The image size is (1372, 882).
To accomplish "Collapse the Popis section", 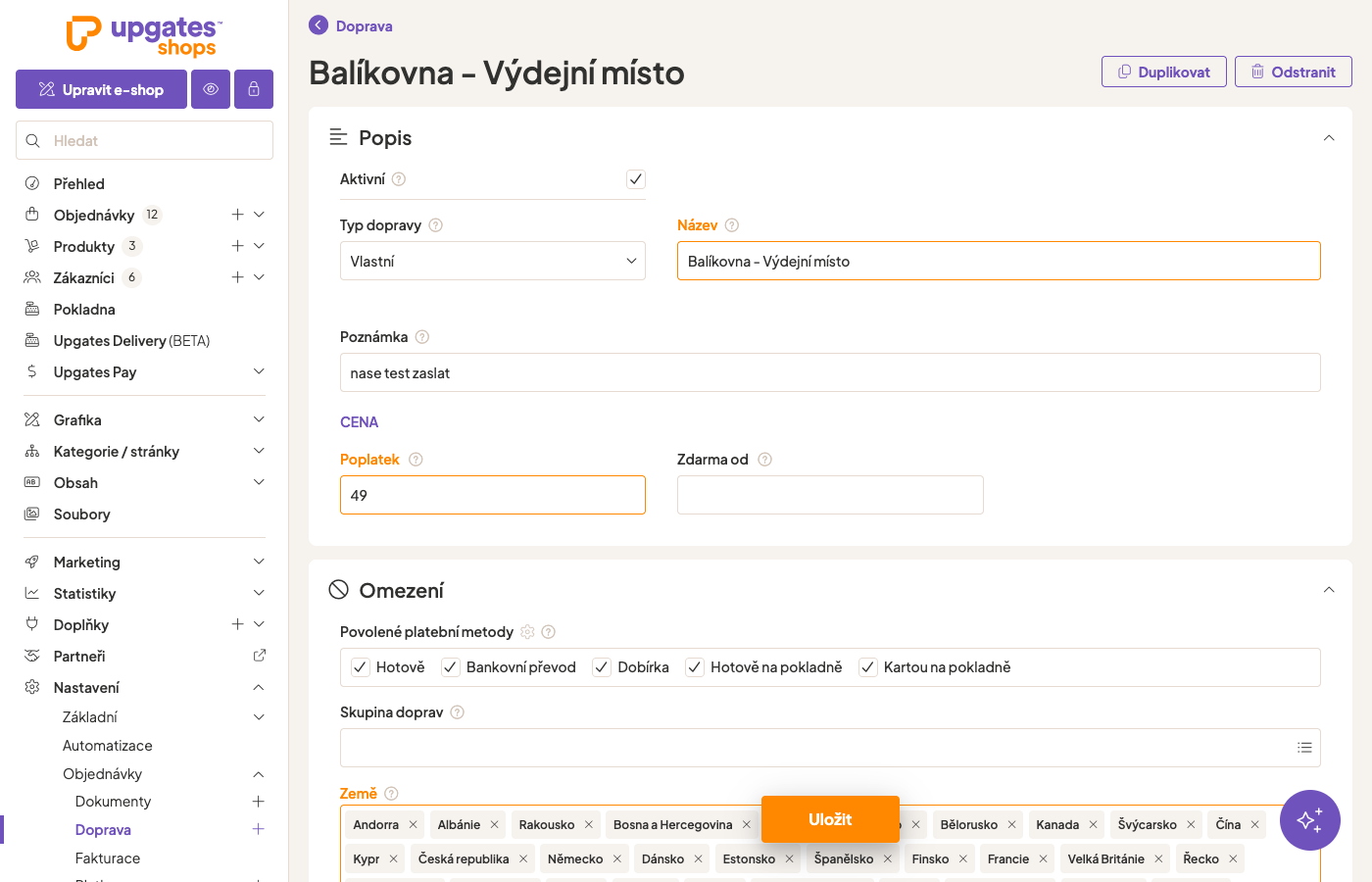I will click(x=1329, y=138).
